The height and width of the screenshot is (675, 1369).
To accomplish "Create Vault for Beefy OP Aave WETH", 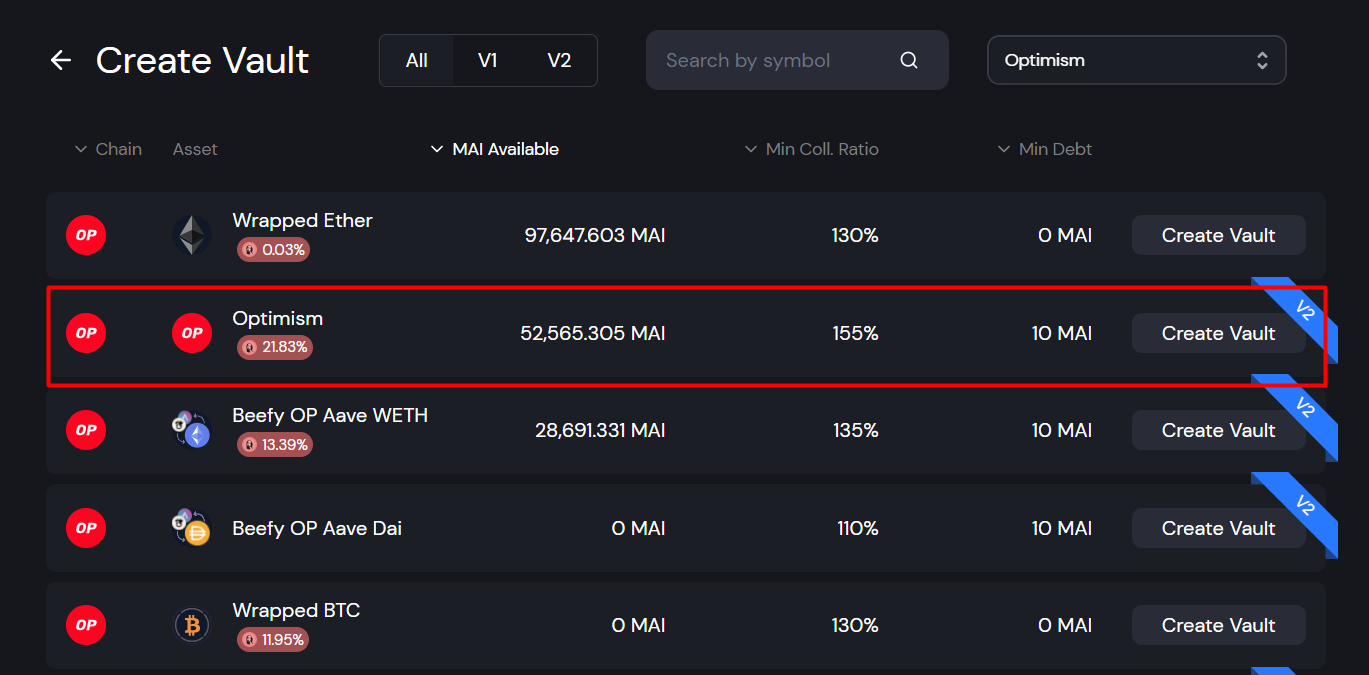I will point(1218,430).
